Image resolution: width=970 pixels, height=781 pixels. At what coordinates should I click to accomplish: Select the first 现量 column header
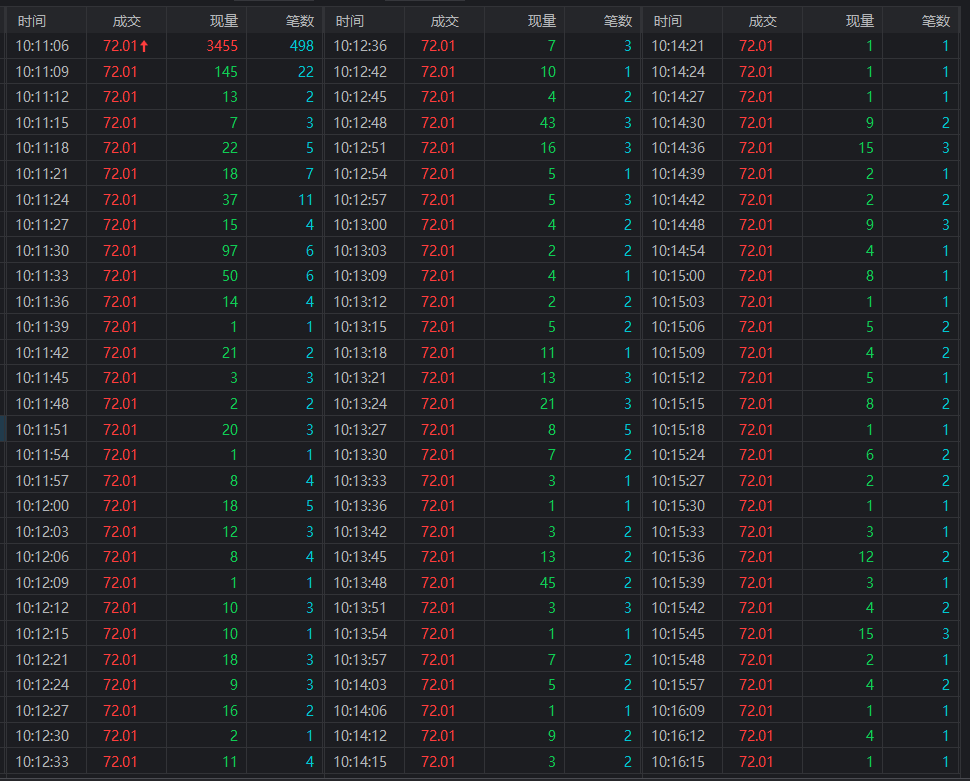coord(224,21)
